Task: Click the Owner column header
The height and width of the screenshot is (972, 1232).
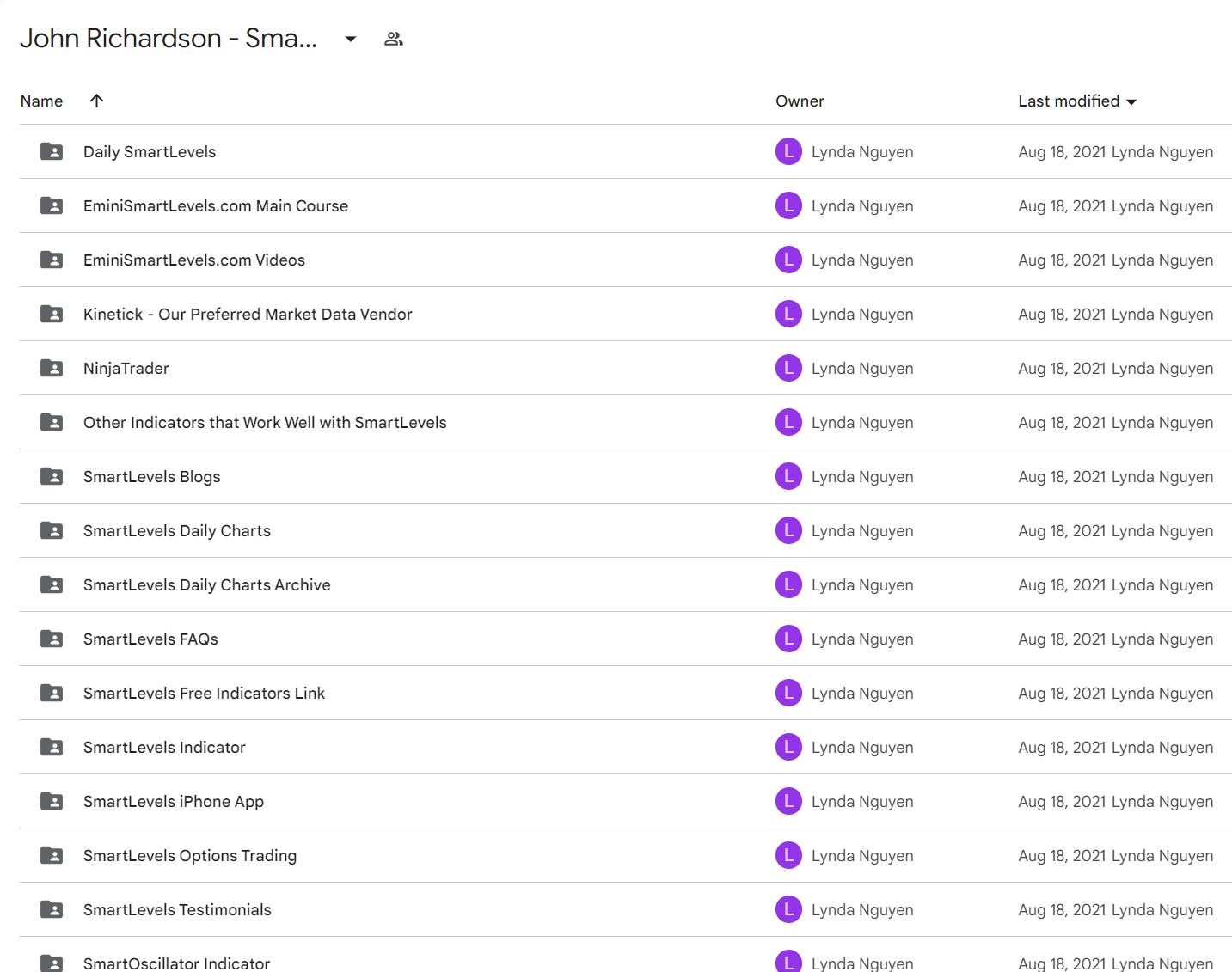Action: pos(800,101)
